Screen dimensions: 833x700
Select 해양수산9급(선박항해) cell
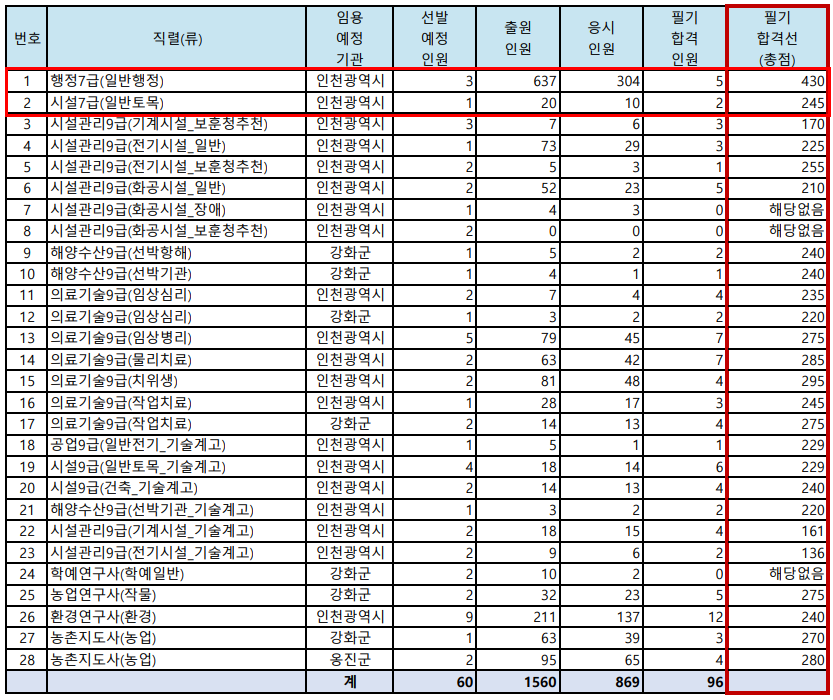[176, 252]
